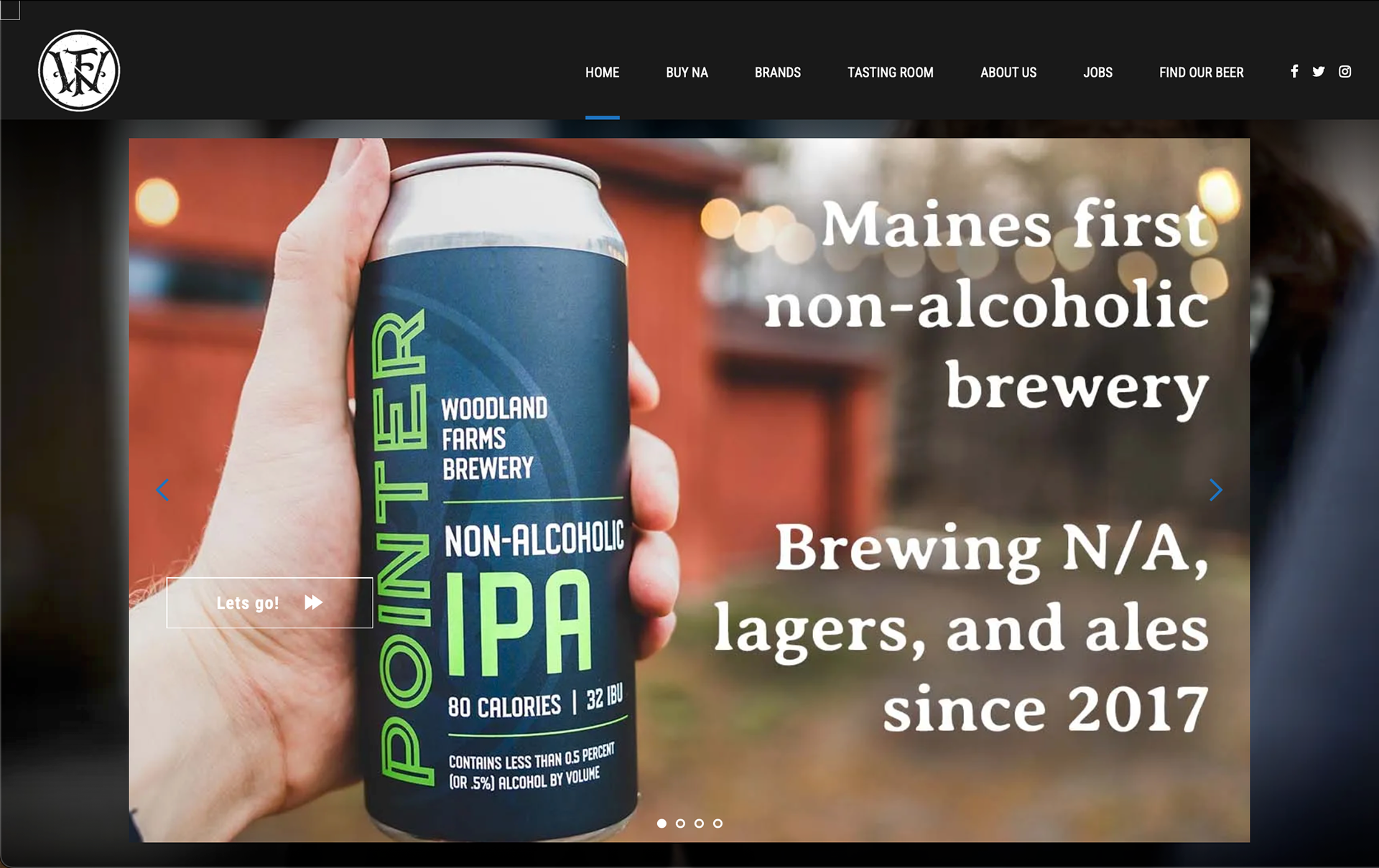Select the fourth carousel dot indicator
This screenshot has width=1379, height=868.
pos(718,823)
